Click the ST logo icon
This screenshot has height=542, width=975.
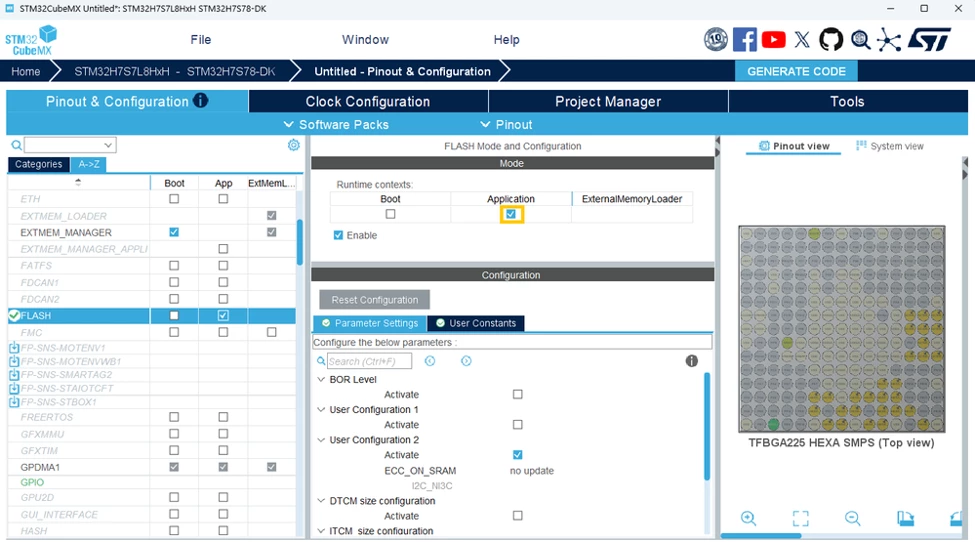[x=930, y=39]
